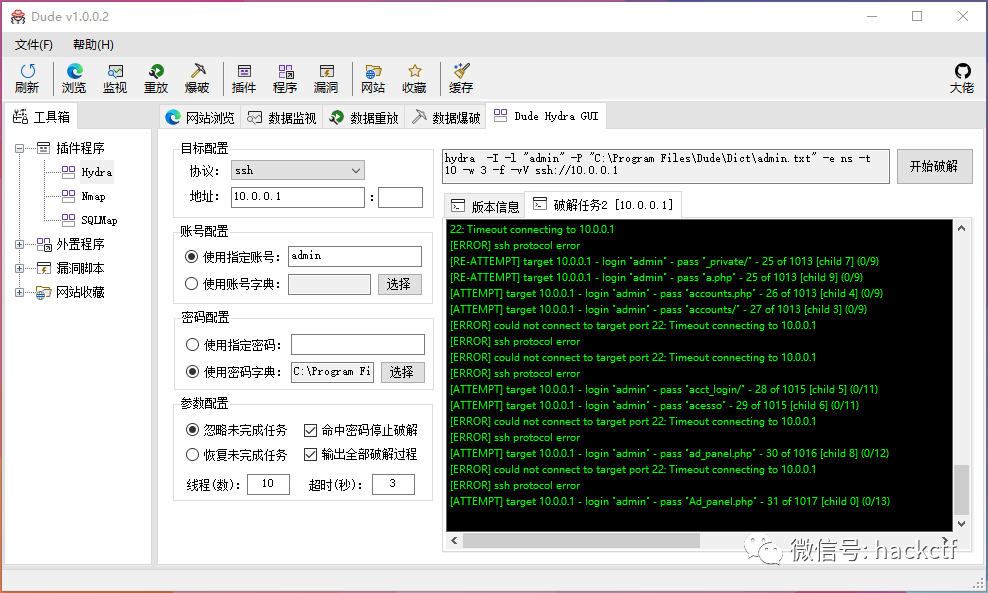This screenshot has width=988, height=593.
Task: Open the 程序 programs toolbar icon
Action: [x=285, y=79]
